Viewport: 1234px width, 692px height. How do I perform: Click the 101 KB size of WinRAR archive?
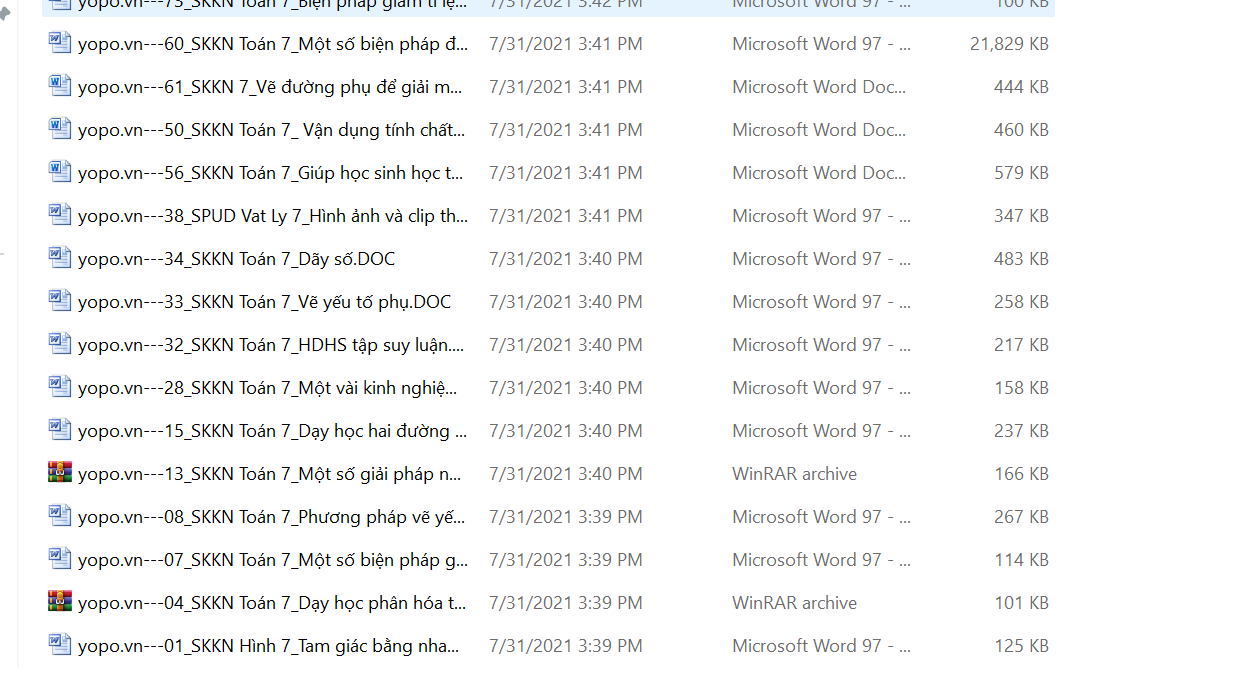point(1021,603)
